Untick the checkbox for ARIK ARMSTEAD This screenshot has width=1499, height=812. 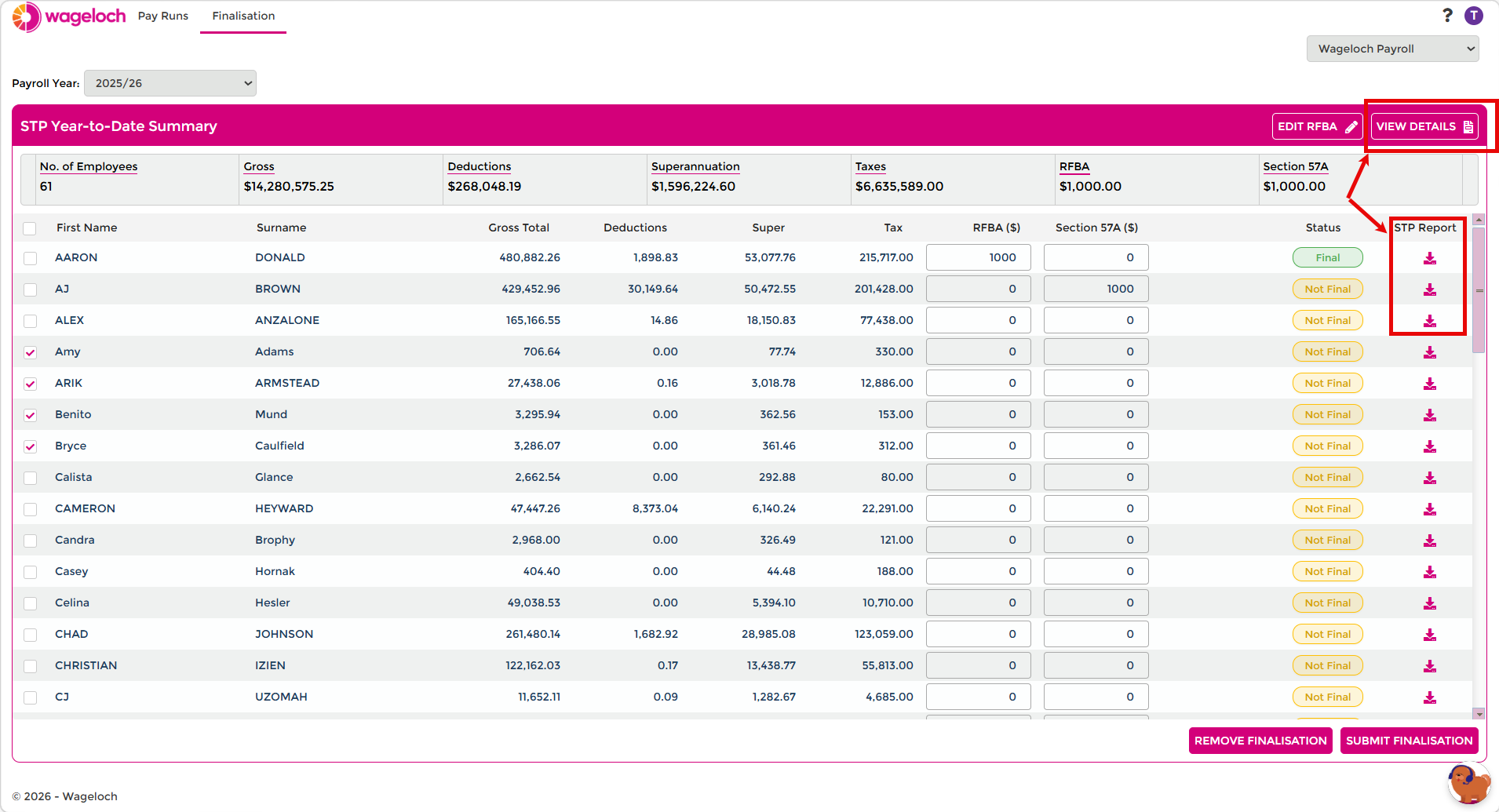point(30,384)
